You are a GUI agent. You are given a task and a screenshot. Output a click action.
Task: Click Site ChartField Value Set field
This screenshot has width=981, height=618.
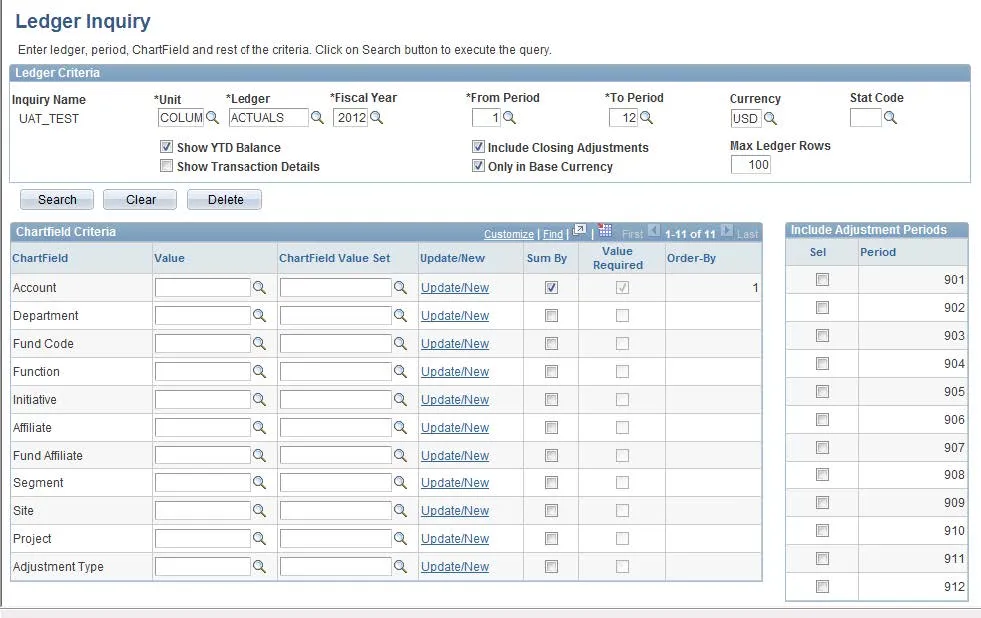[x=336, y=510]
